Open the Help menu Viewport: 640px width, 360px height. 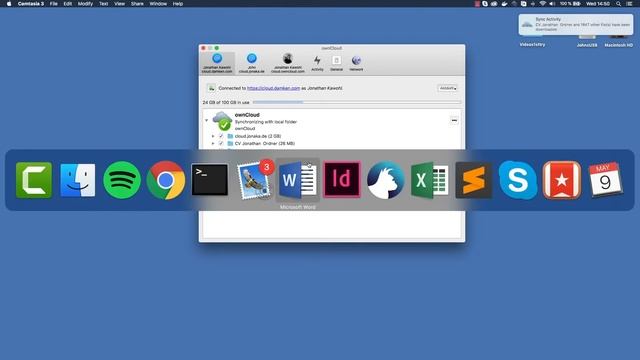pos(178,4)
